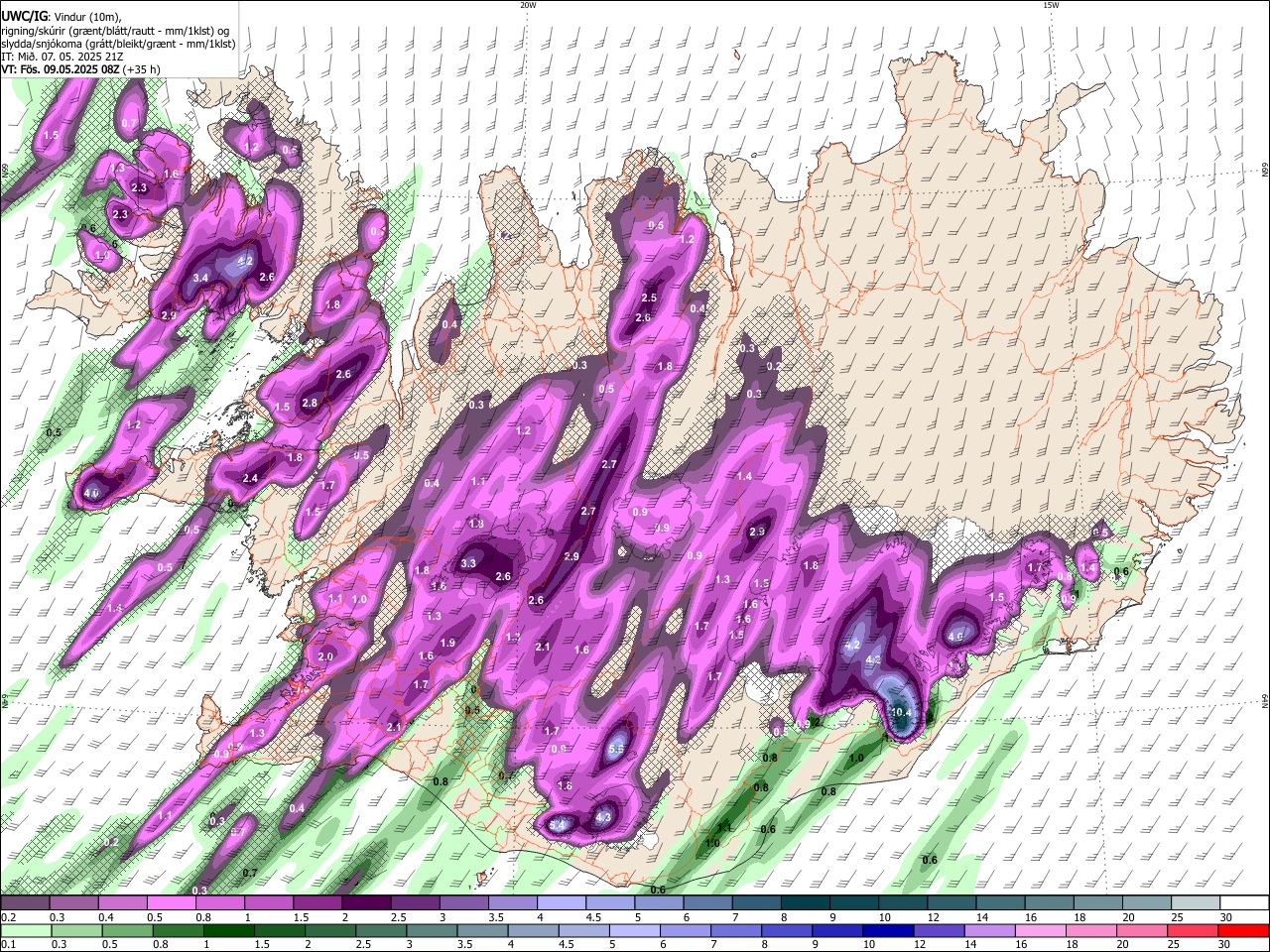The image size is (1270, 952).
Task: Click the '20W' longitude label
Action: point(528,5)
